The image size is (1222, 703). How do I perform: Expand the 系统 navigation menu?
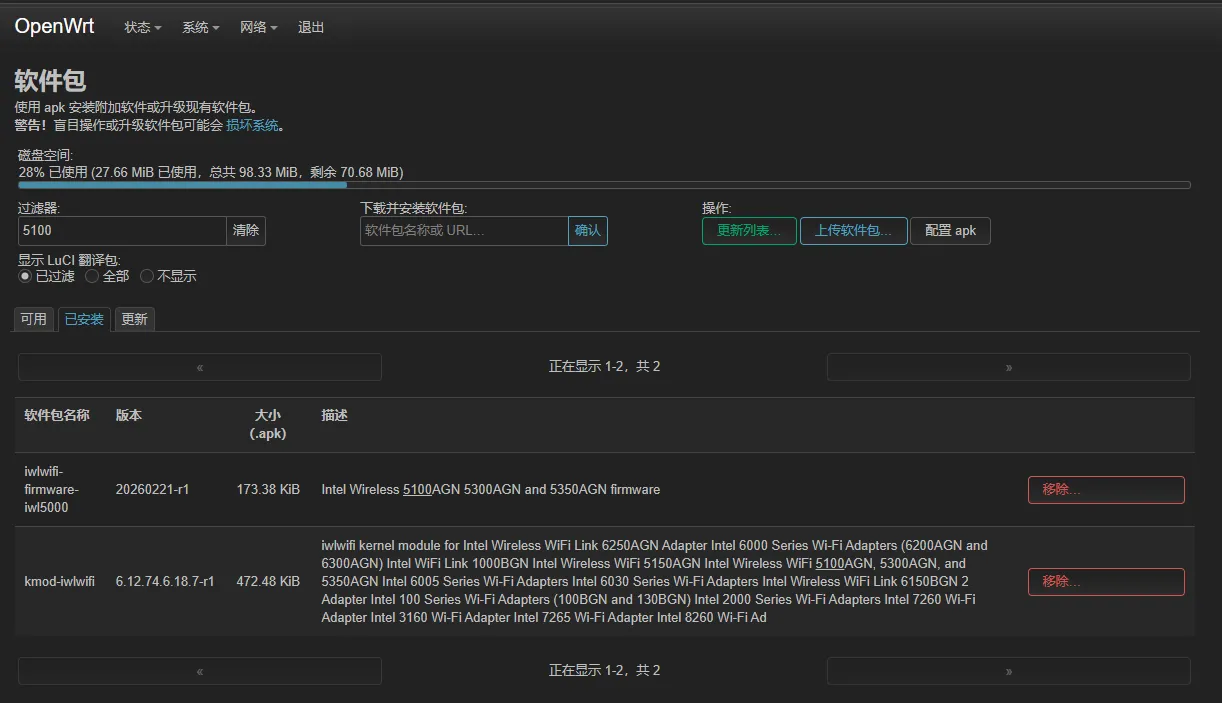[x=200, y=28]
